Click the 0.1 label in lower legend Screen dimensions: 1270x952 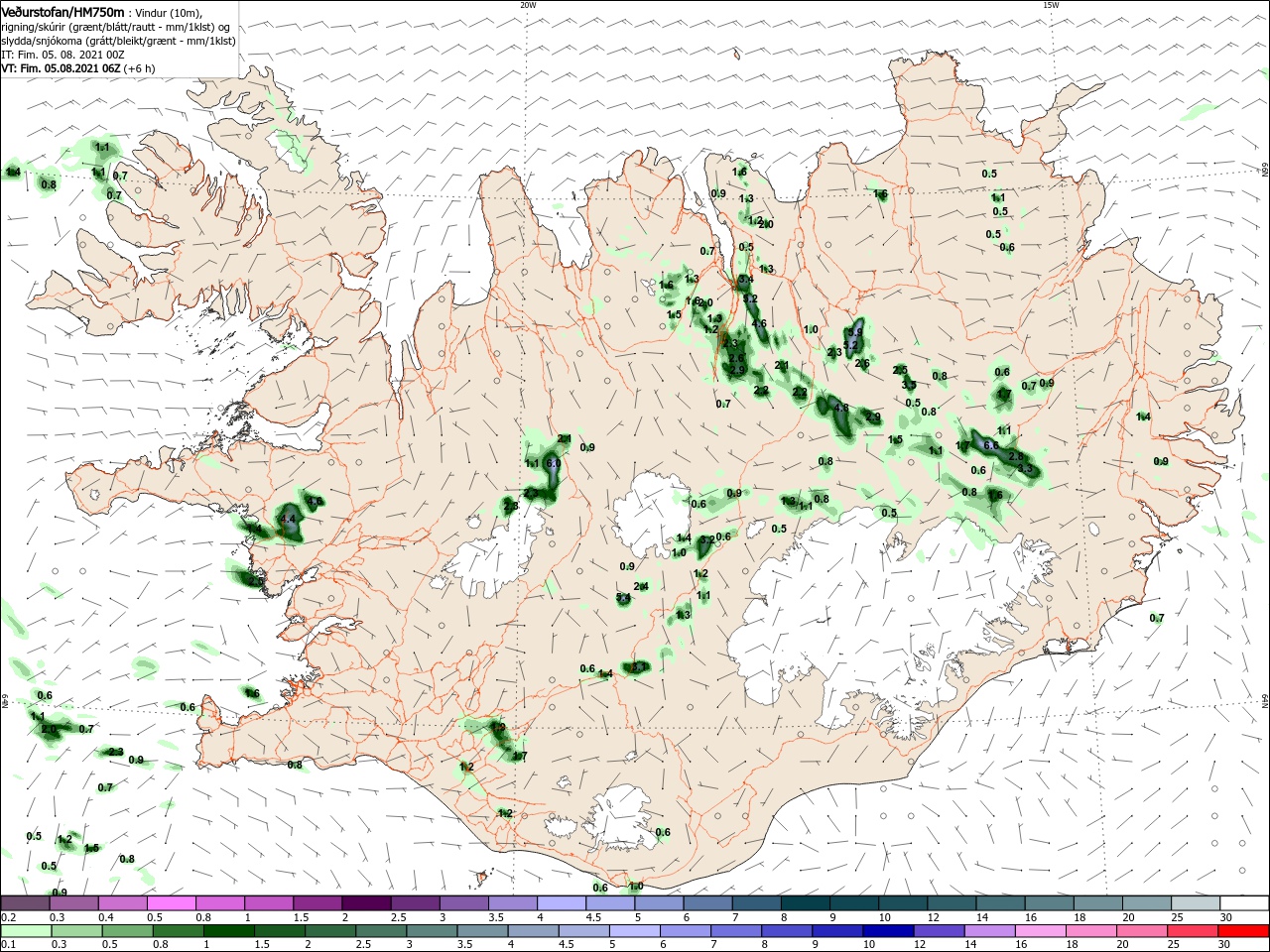click(x=9, y=946)
